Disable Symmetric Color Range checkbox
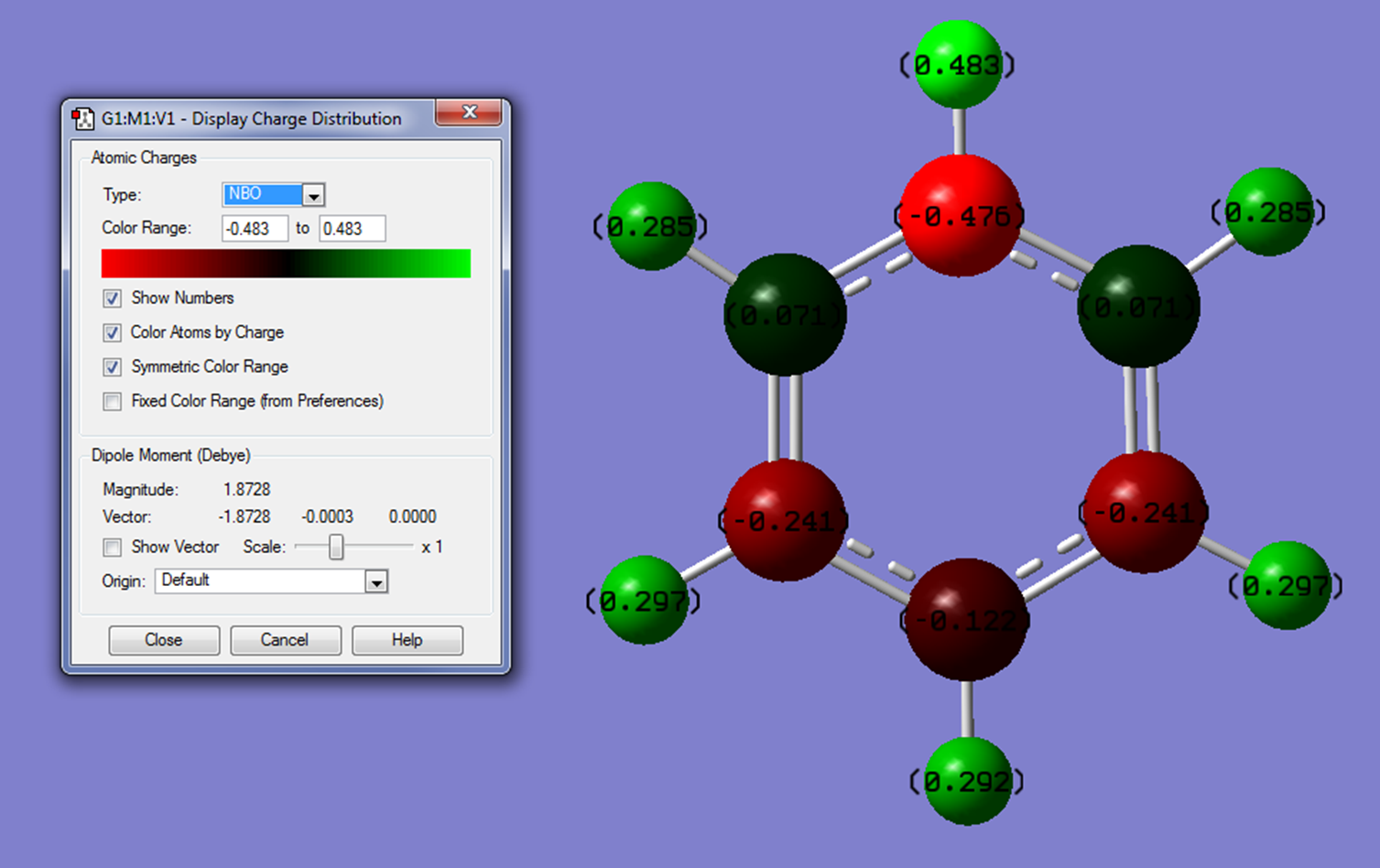 click(113, 367)
